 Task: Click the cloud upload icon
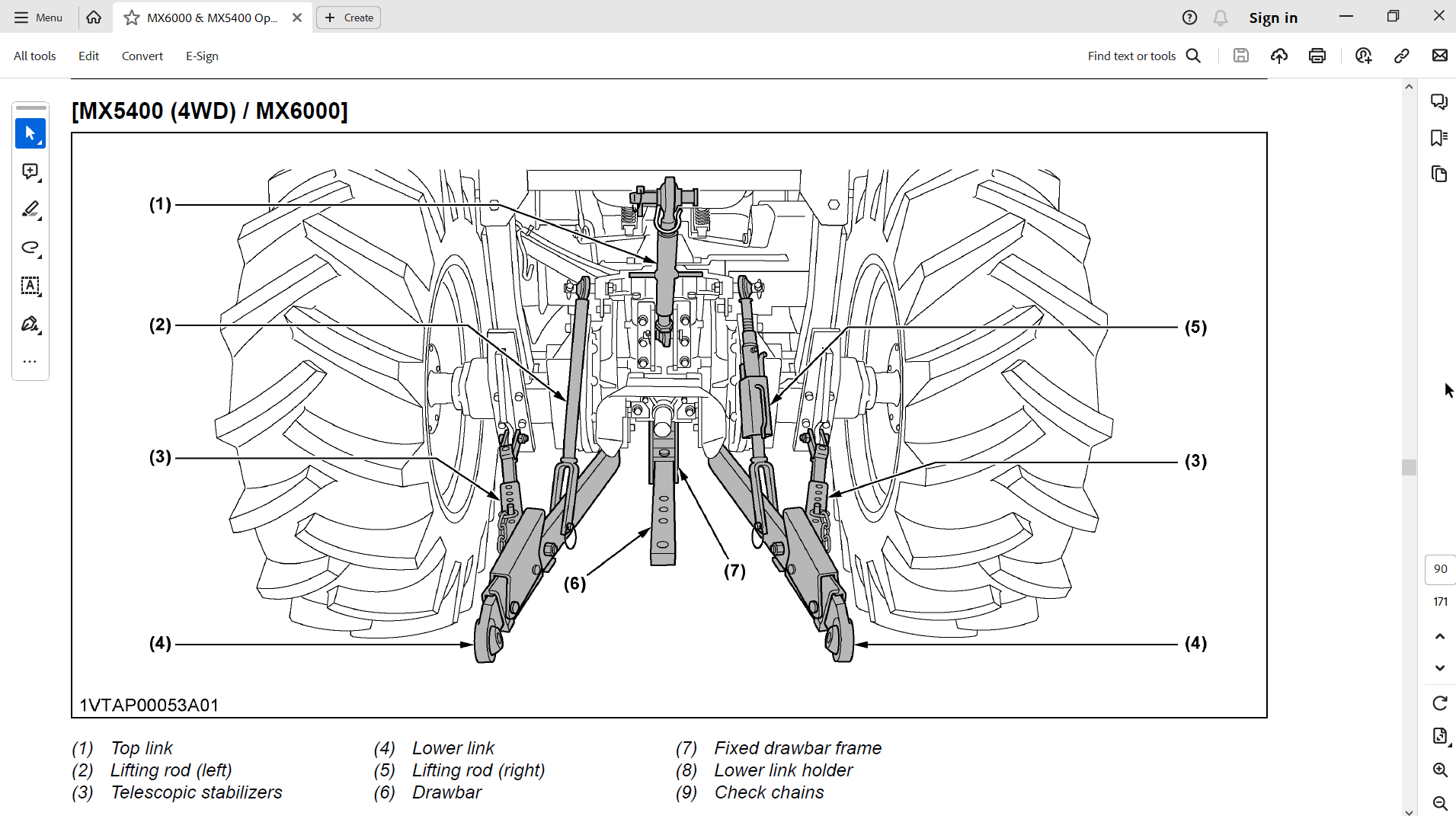pyautogui.click(x=1279, y=56)
